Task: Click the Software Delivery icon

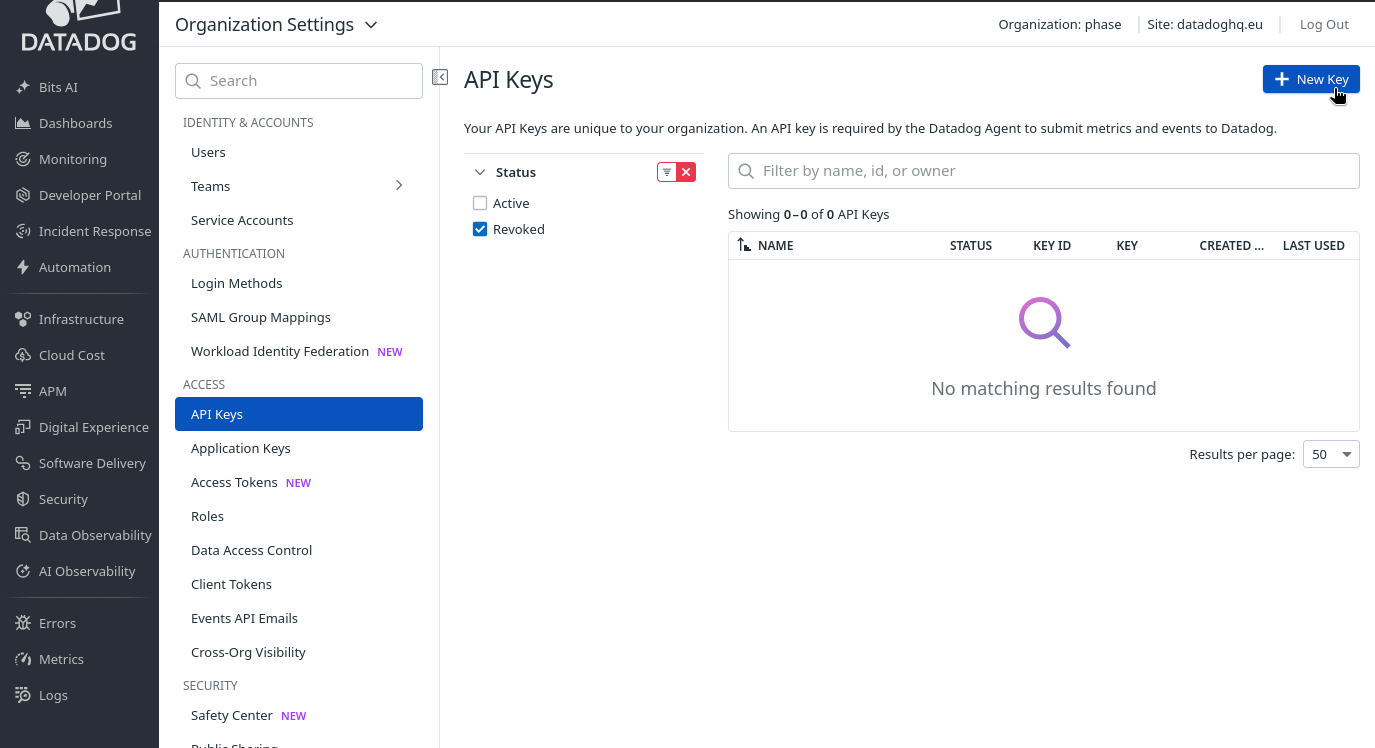Action: pyautogui.click(x=23, y=463)
